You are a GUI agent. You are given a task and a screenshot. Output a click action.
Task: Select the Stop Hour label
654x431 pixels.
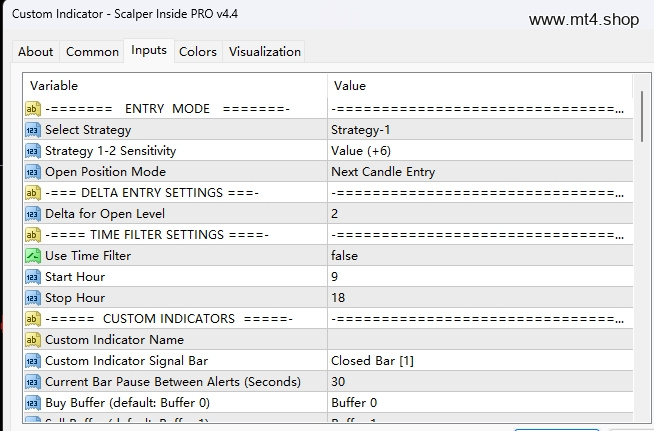pyautogui.click(x=75, y=298)
